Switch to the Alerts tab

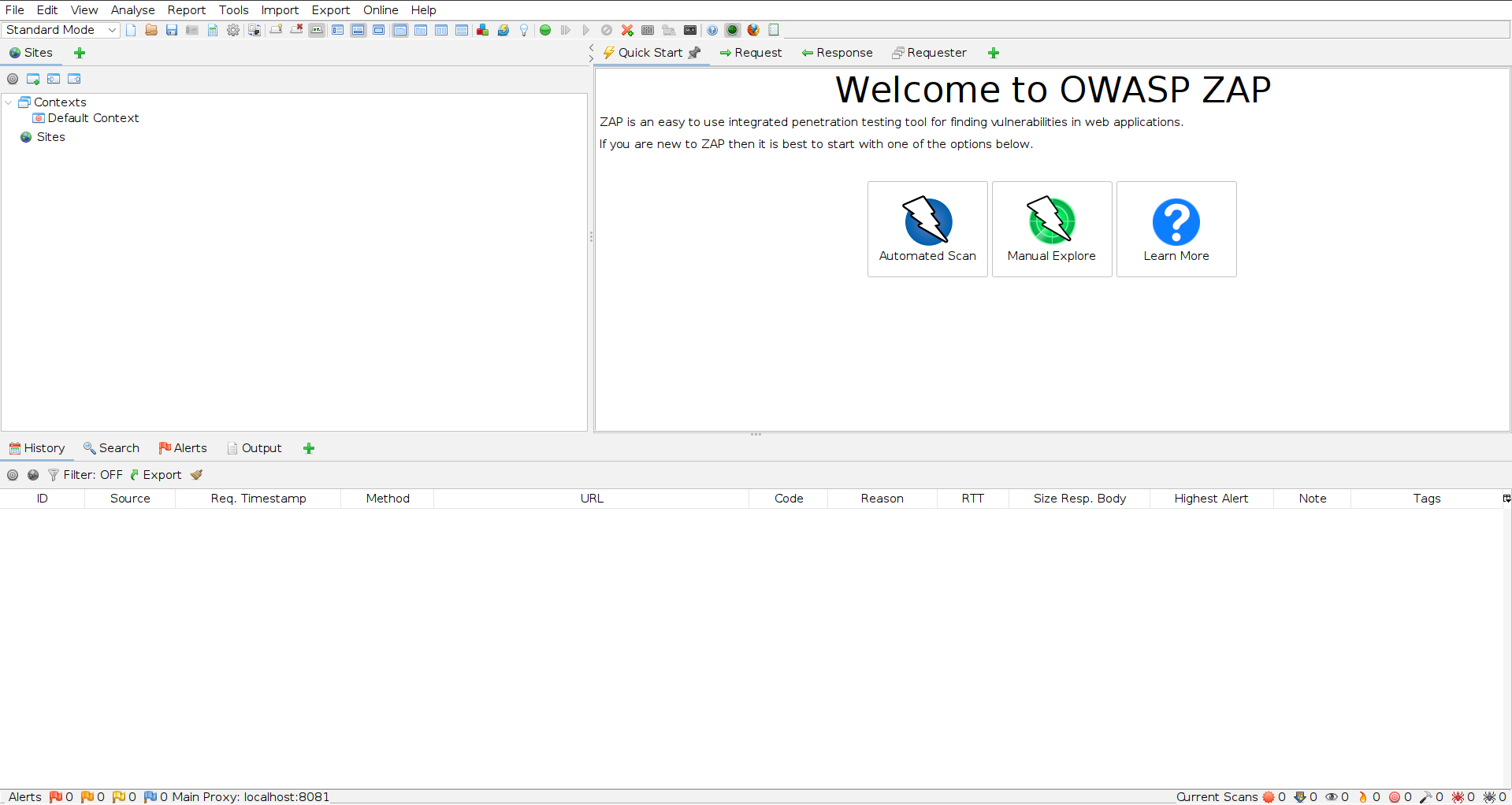183,448
